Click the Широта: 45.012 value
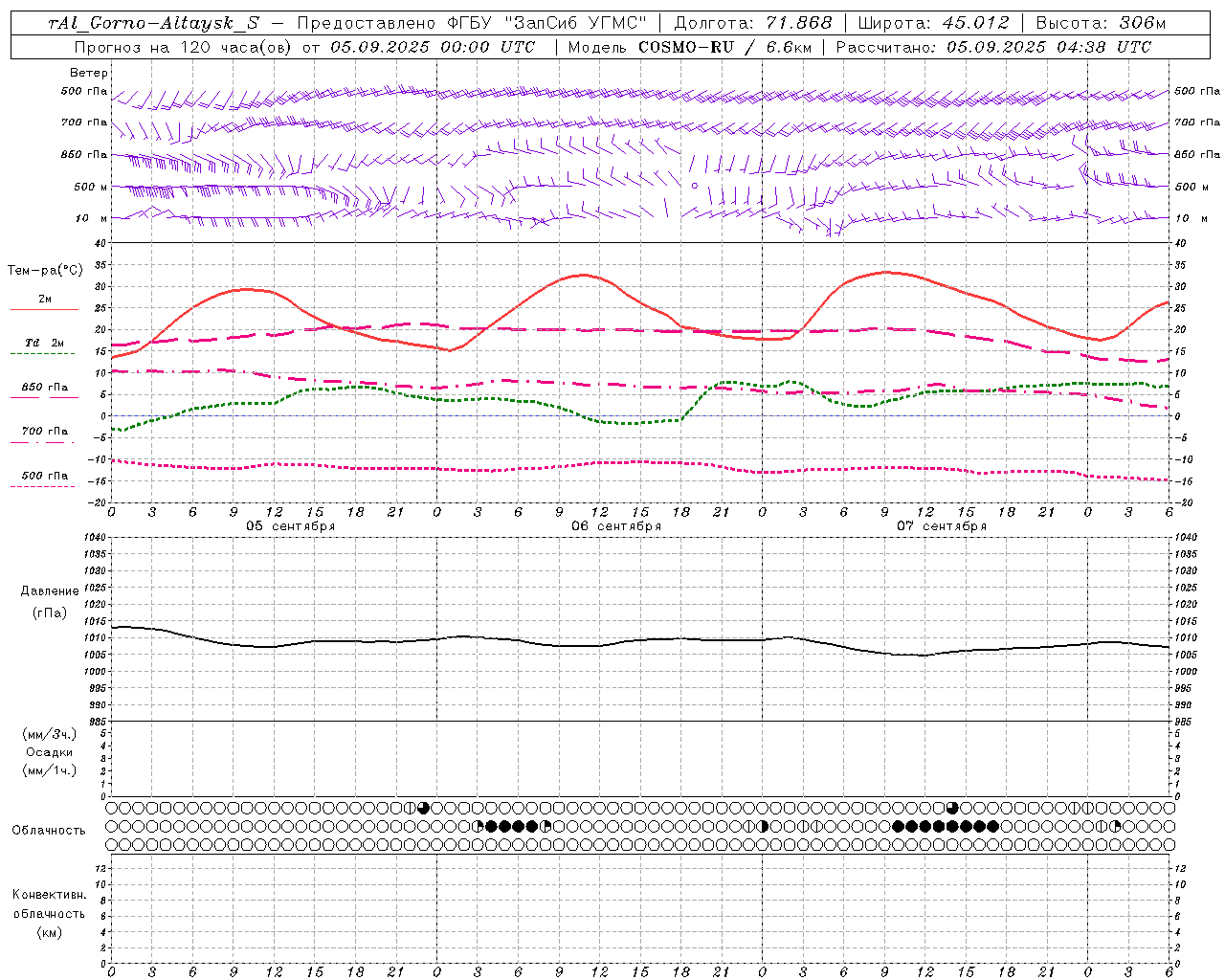This screenshot has height=980, width=1225. click(x=933, y=23)
